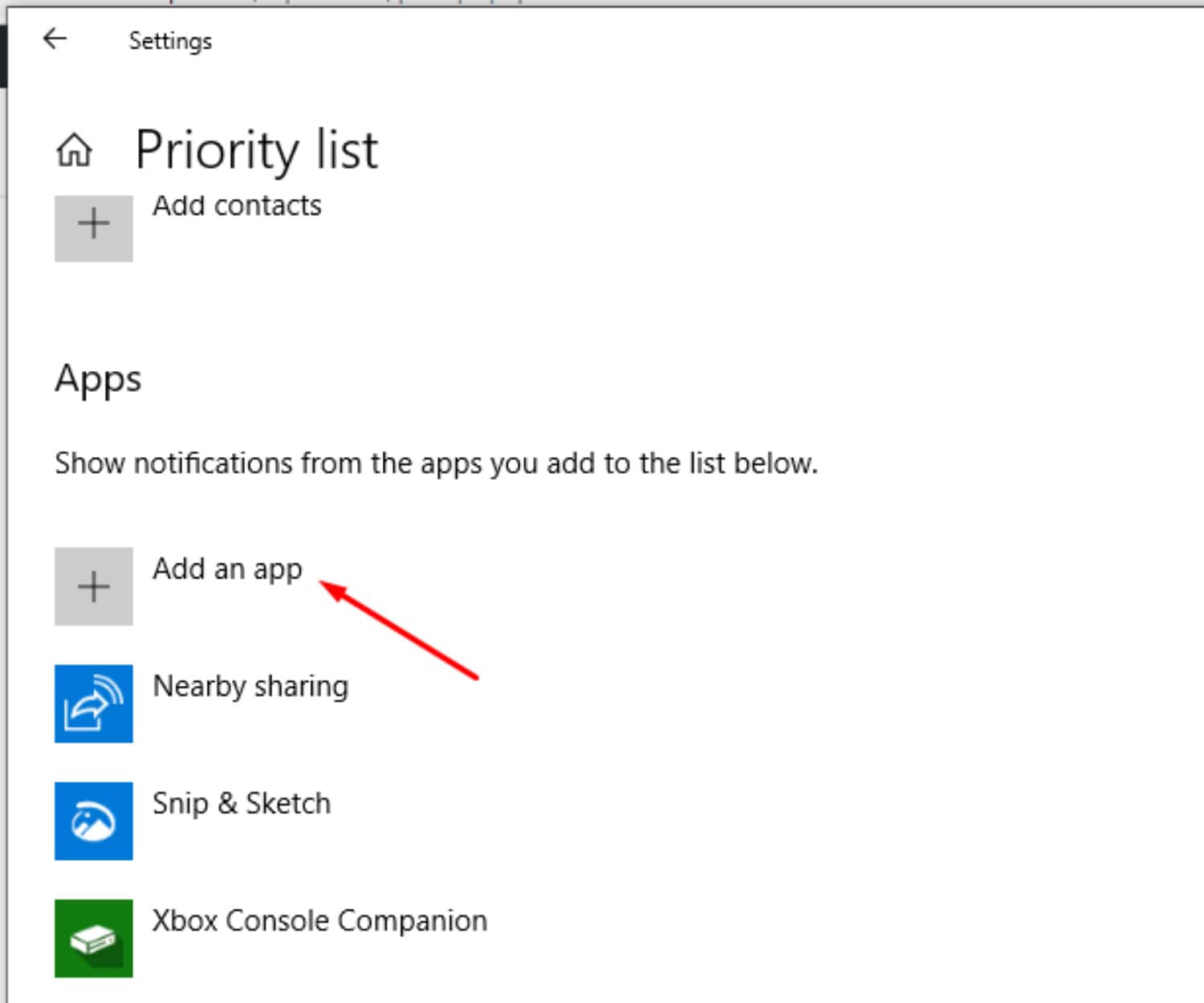Select the Xbox Console Companion icon

tap(94, 938)
